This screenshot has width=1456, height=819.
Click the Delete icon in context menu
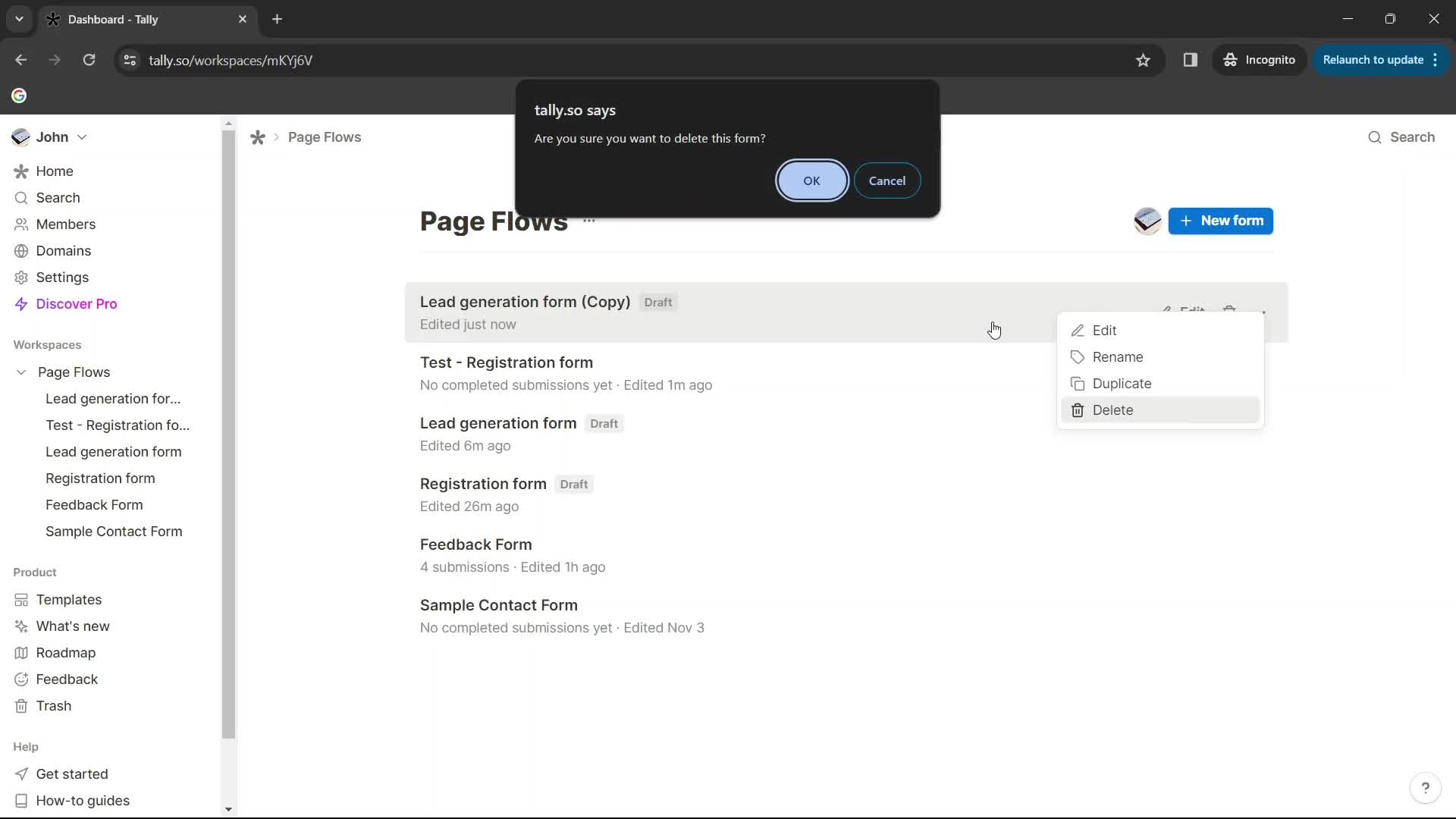click(1078, 410)
